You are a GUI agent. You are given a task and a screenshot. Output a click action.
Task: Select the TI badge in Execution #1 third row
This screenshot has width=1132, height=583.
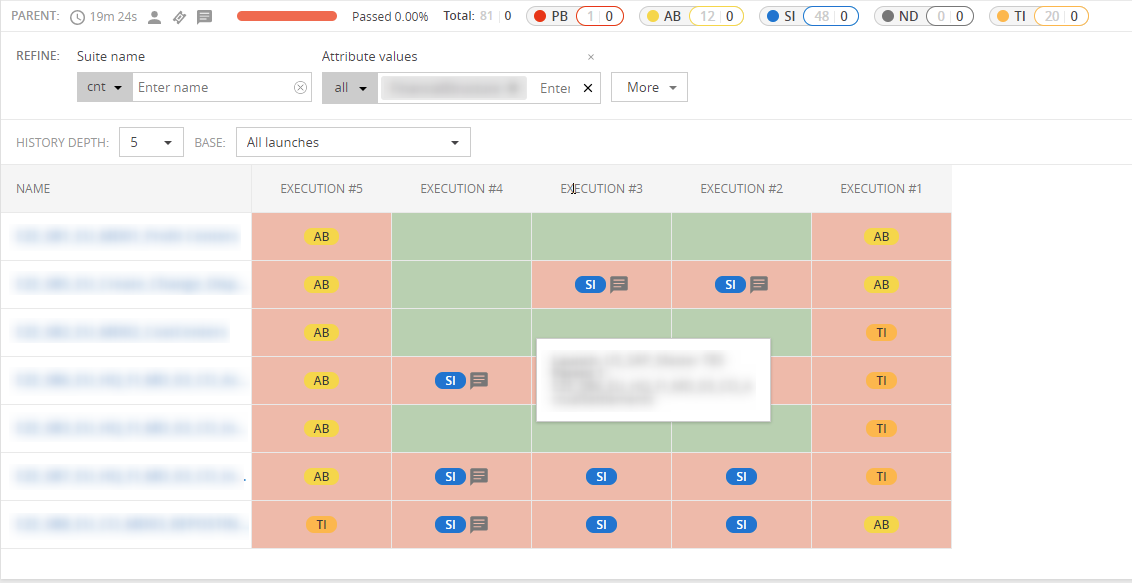coord(881,332)
